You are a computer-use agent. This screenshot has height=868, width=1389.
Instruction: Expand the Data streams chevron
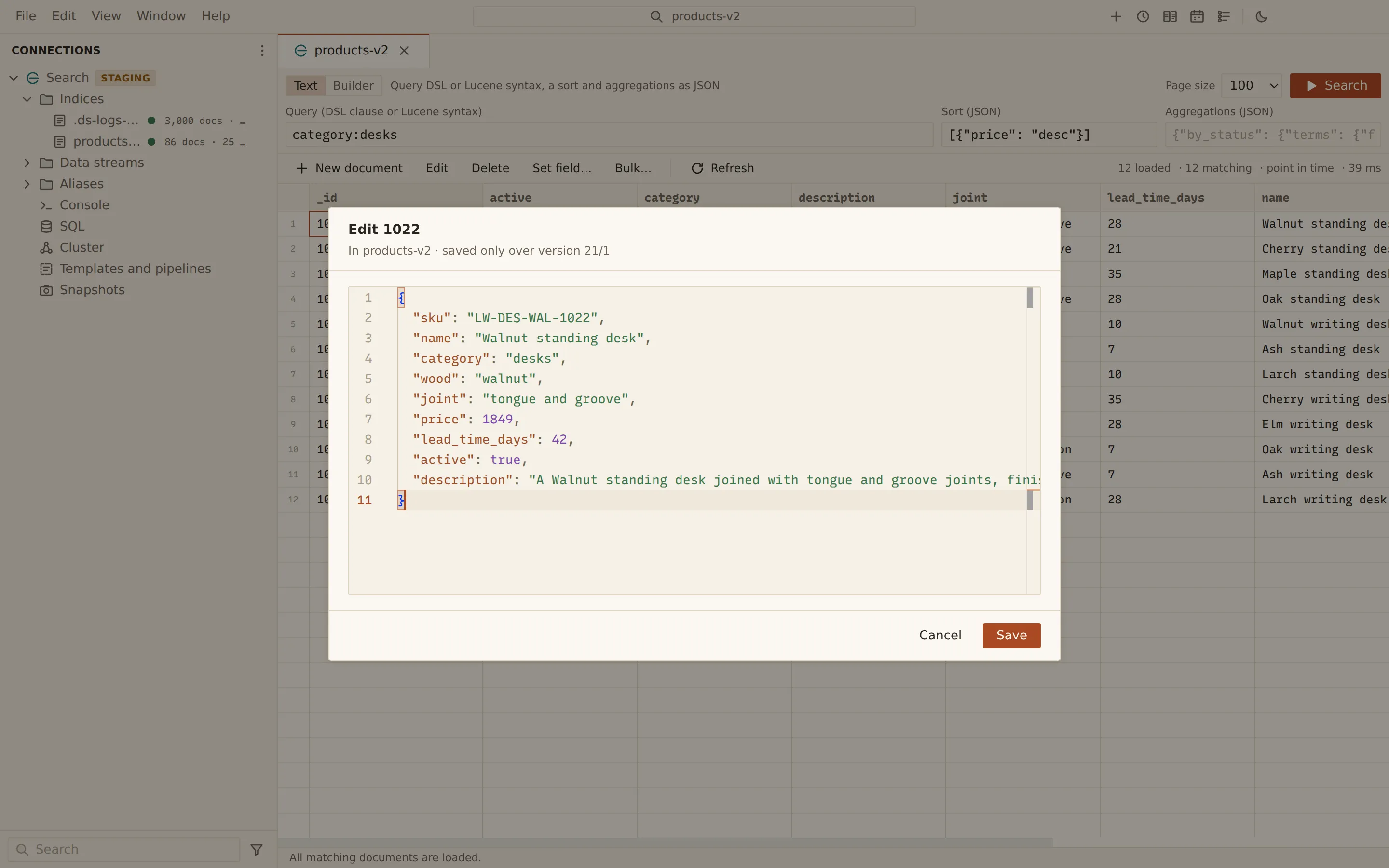point(27,163)
